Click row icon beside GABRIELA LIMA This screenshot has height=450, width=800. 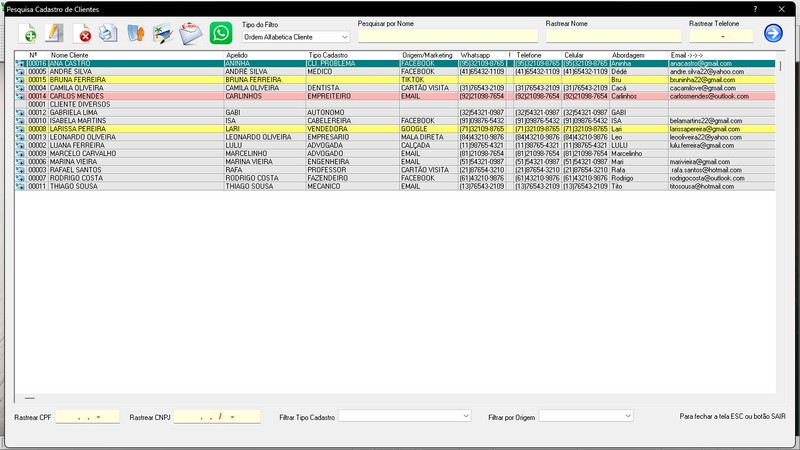pos(20,113)
